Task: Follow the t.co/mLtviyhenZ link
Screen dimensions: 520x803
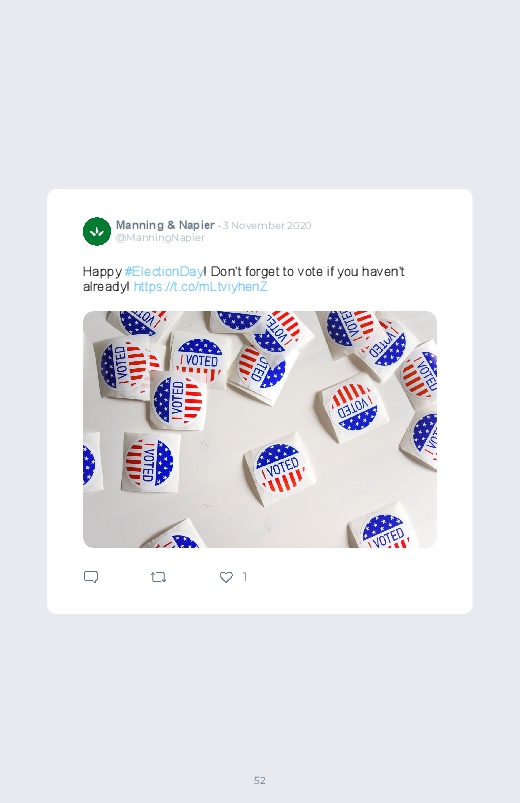Action: tap(200, 286)
